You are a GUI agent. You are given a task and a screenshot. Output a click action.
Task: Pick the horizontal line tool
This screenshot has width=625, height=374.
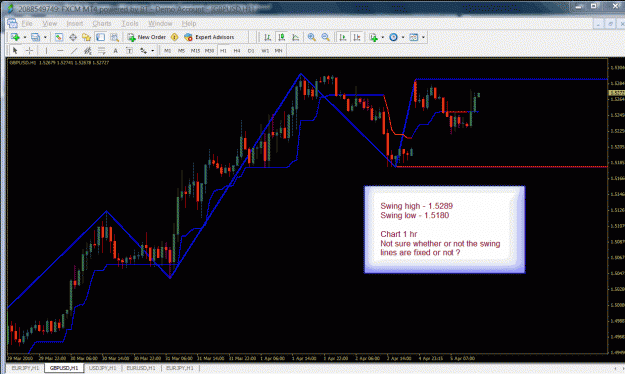60,51
